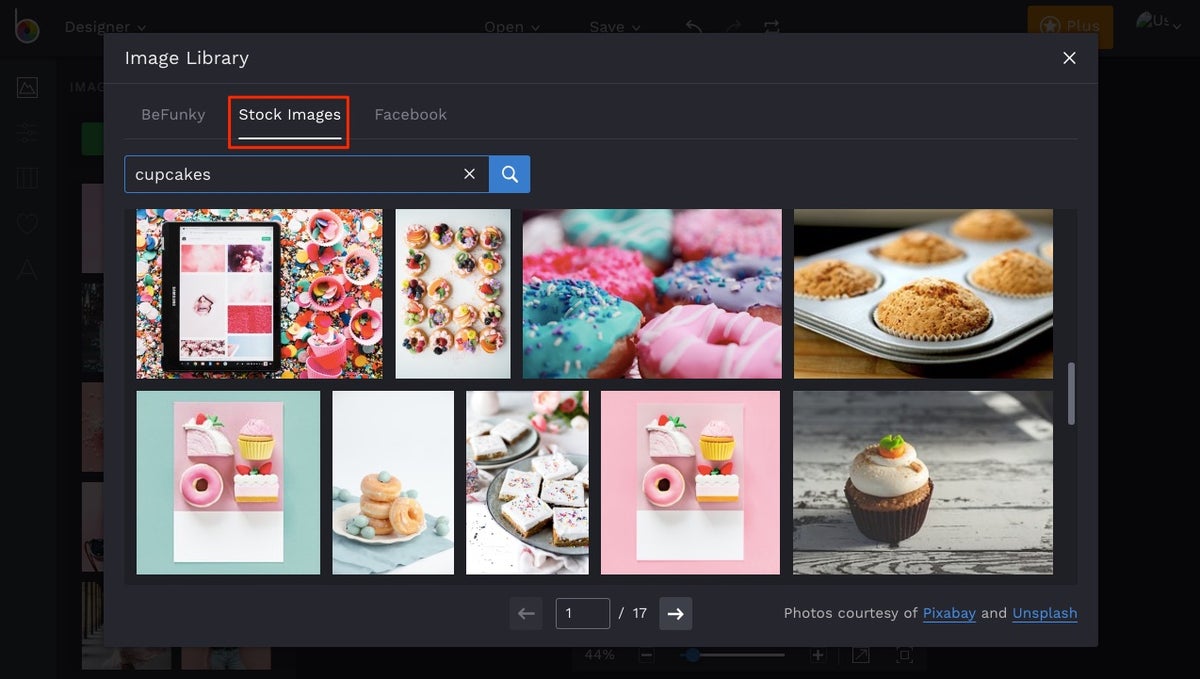
Task: Click the fullscreen expand icon near zoom
Action: (861, 655)
